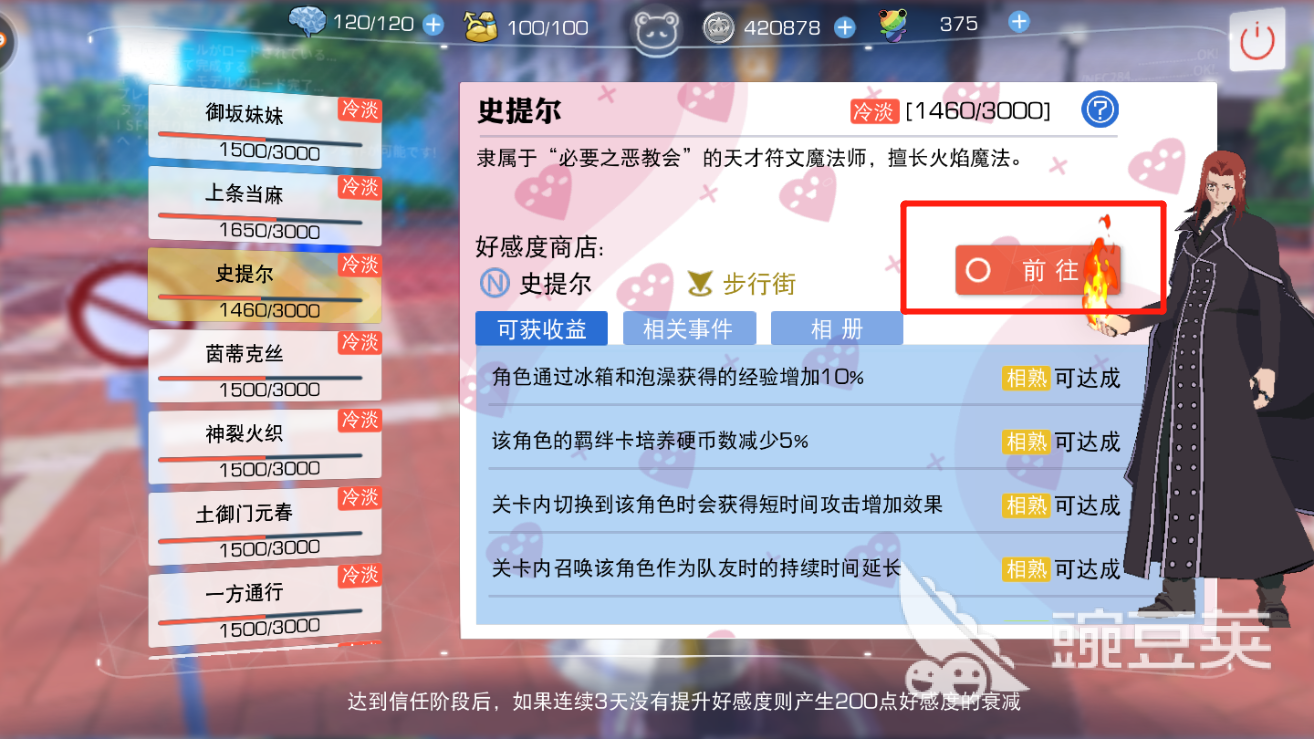Viewport: 1314px width, 739px height.
Task: Click the plus icon beside 120/120 stamina
Action: tap(433, 24)
